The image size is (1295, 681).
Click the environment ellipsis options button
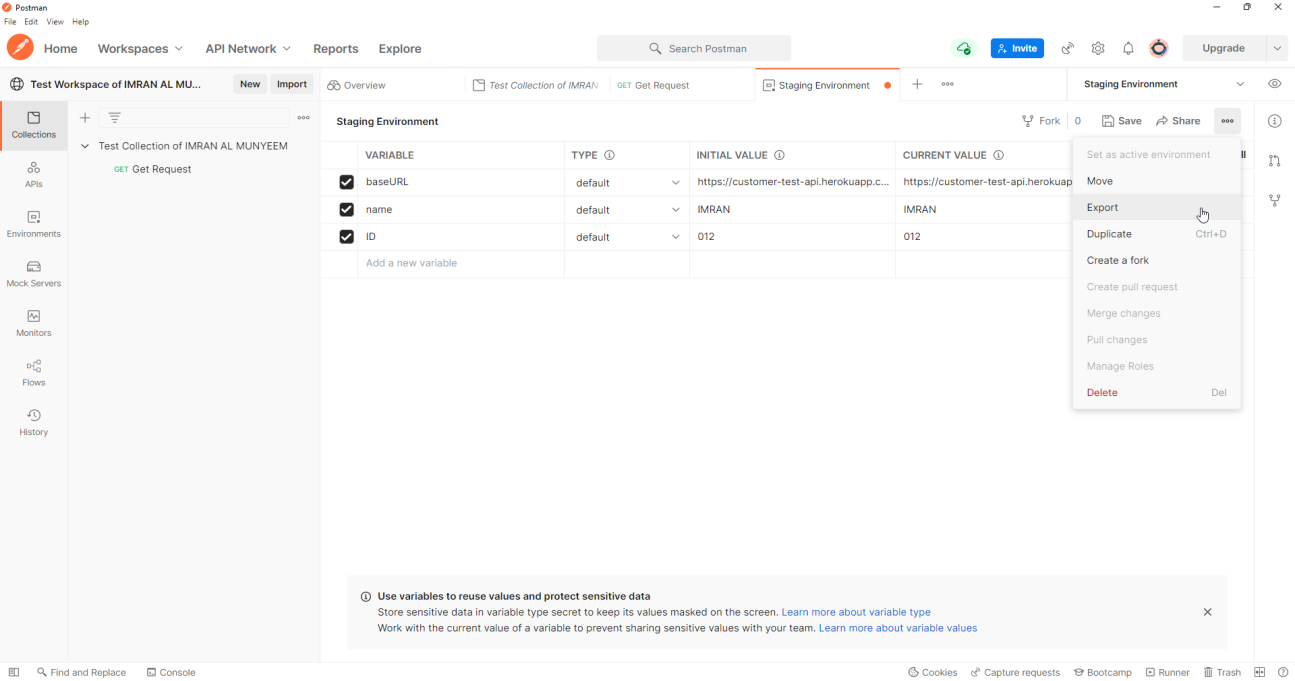tap(1227, 121)
